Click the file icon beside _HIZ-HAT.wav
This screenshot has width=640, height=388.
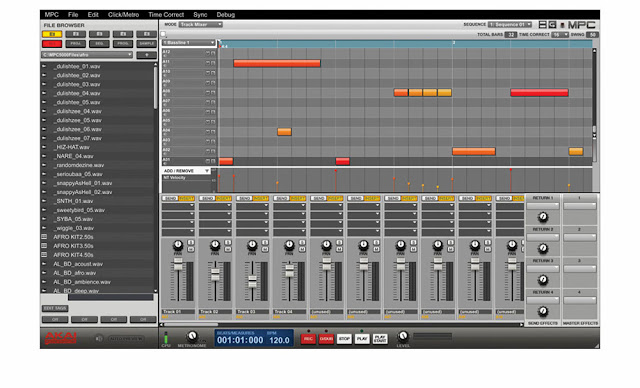tap(44, 147)
